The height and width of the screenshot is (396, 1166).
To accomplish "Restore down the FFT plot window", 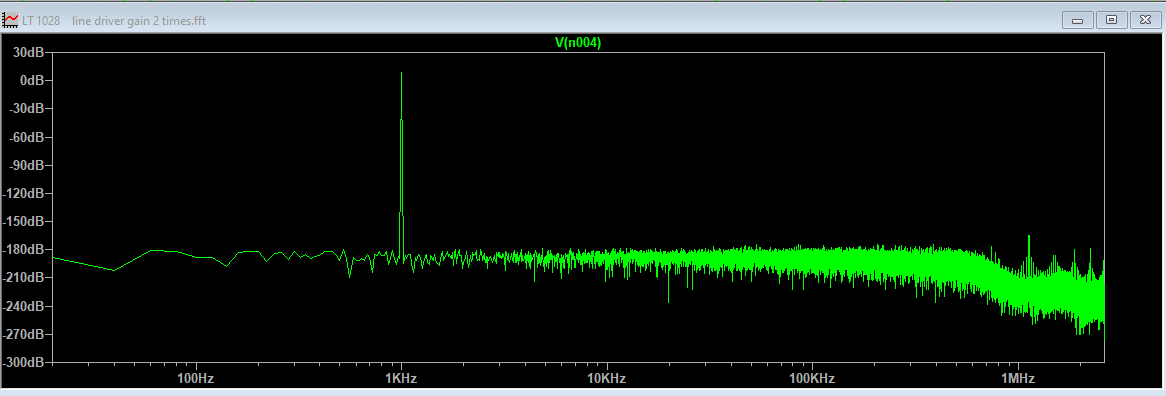I will click(1111, 19).
